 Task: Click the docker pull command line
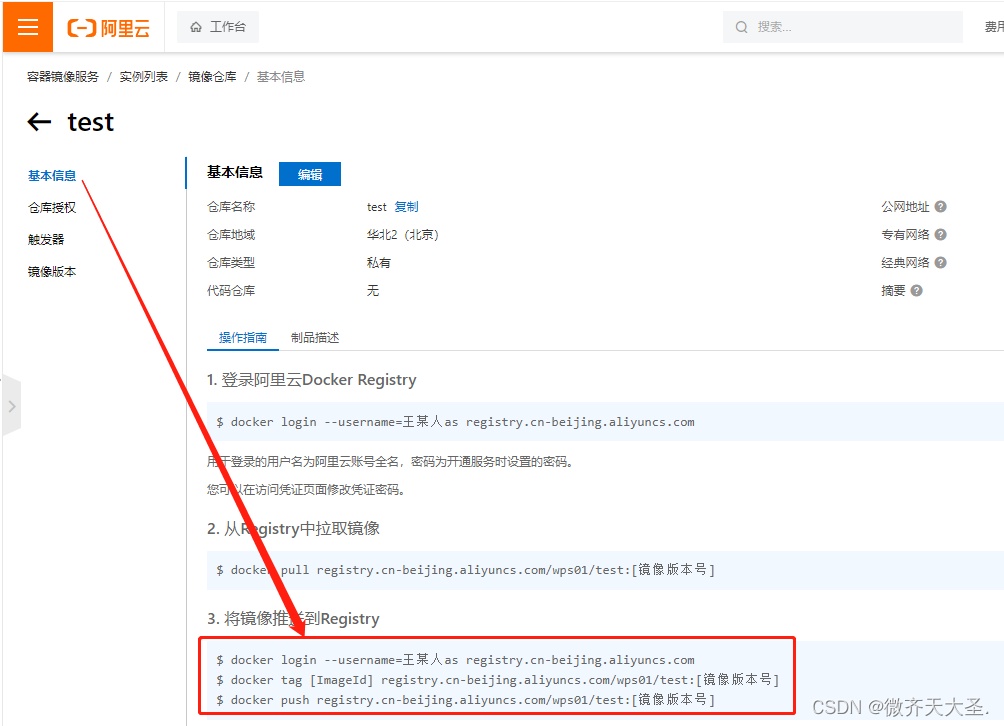click(x=466, y=570)
